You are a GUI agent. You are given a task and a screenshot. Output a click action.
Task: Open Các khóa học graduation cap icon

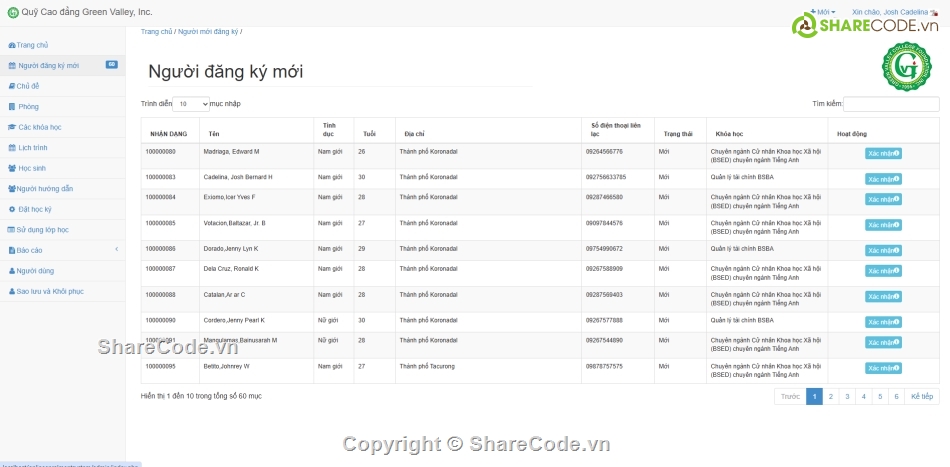click(12, 127)
